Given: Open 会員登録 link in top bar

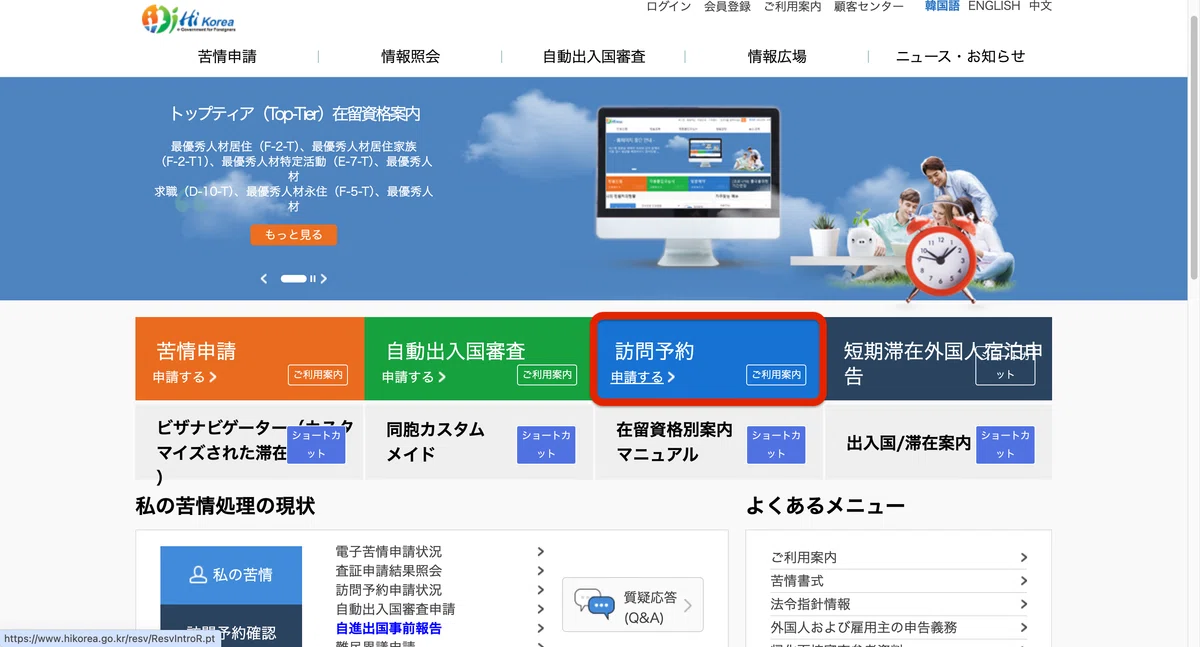Looking at the screenshot, I should (x=727, y=6).
